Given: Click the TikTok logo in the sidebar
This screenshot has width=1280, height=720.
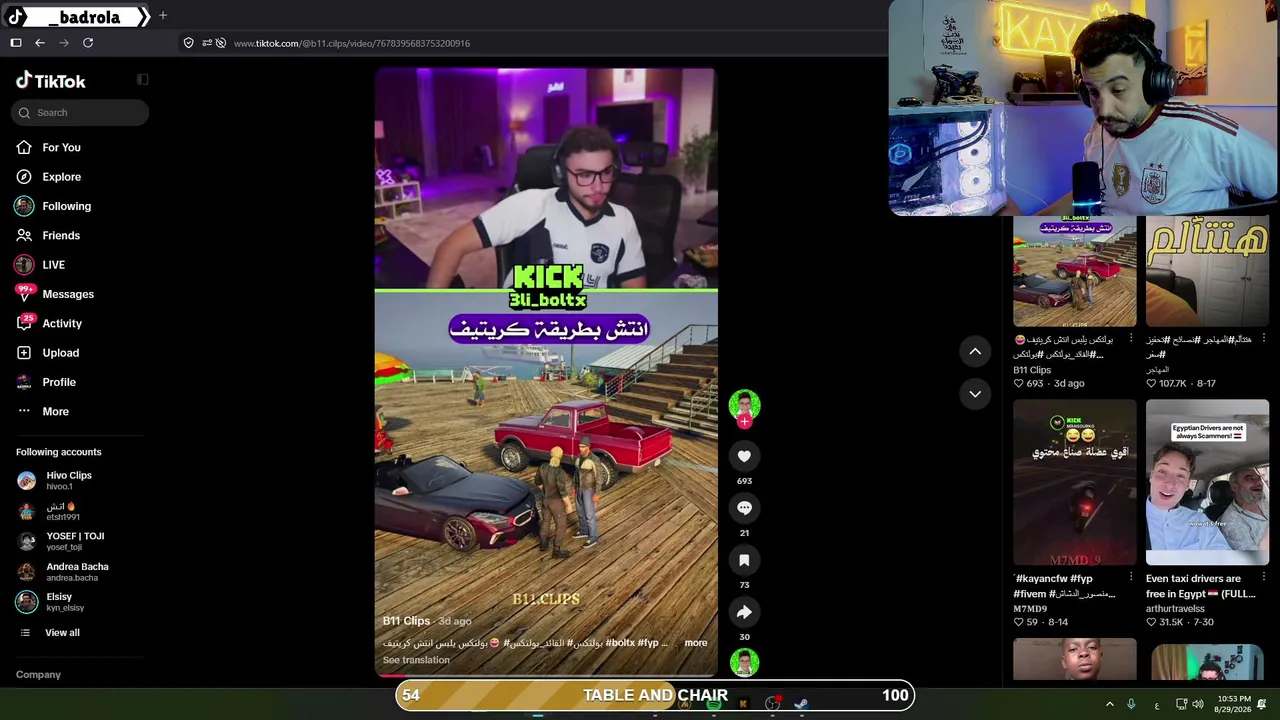Looking at the screenshot, I should [x=51, y=81].
